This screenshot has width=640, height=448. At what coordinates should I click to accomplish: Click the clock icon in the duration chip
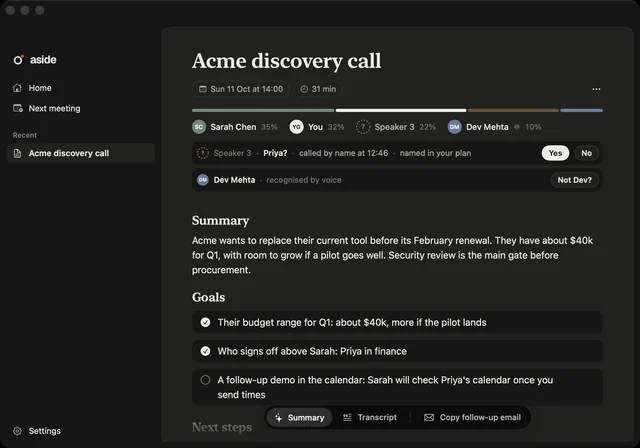304,89
